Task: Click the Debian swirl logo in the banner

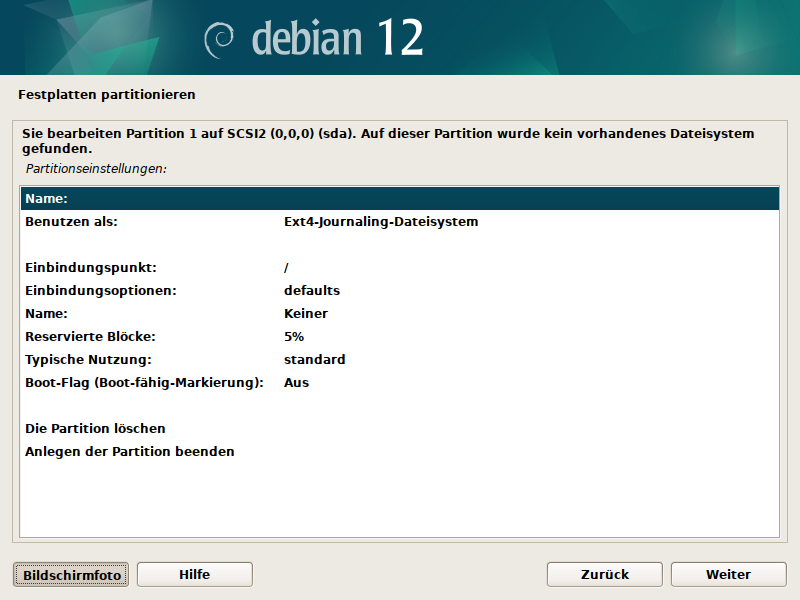Action: click(x=219, y=40)
